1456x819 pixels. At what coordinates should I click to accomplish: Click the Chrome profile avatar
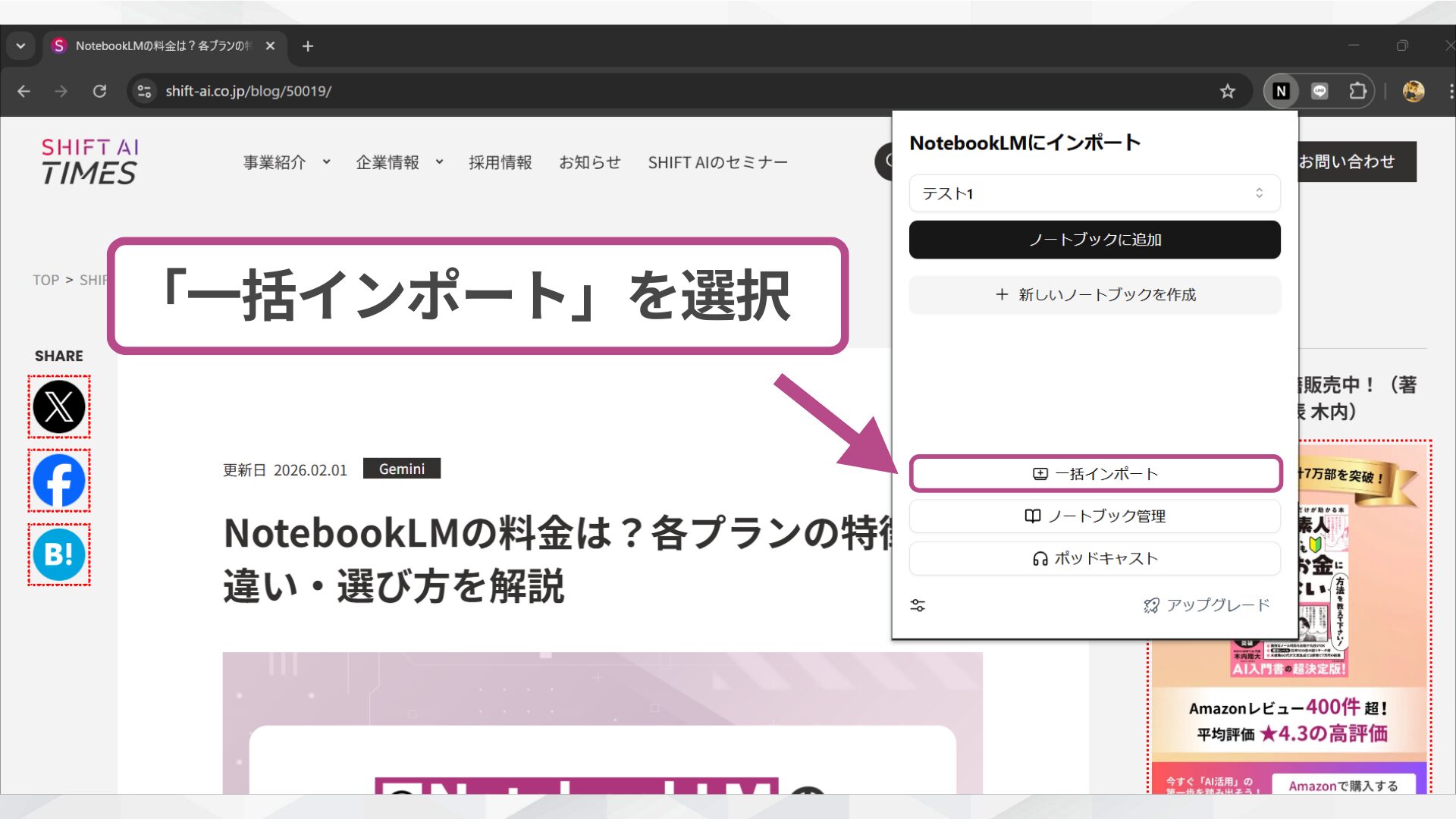[x=1414, y=90]
